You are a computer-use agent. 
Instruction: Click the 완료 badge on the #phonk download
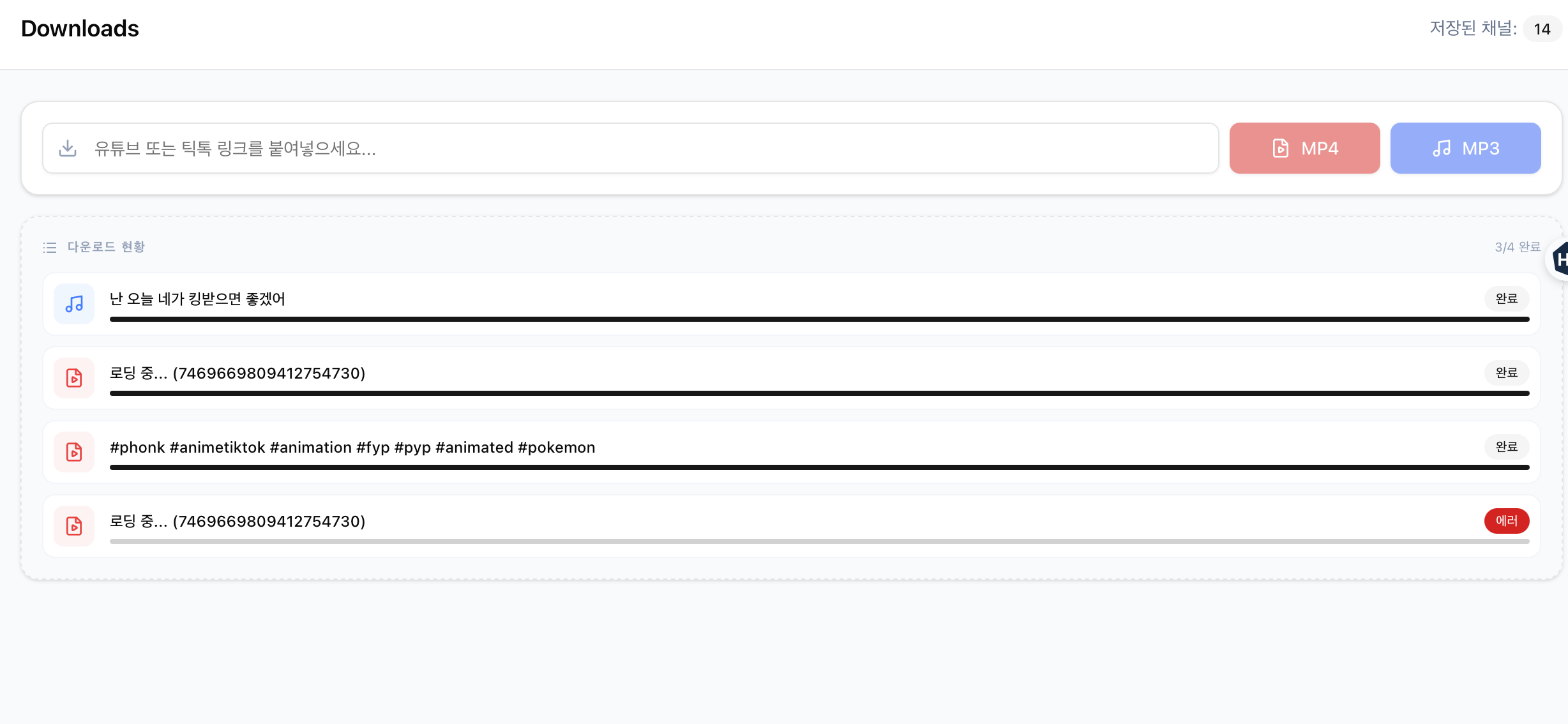pos(1506,447)
